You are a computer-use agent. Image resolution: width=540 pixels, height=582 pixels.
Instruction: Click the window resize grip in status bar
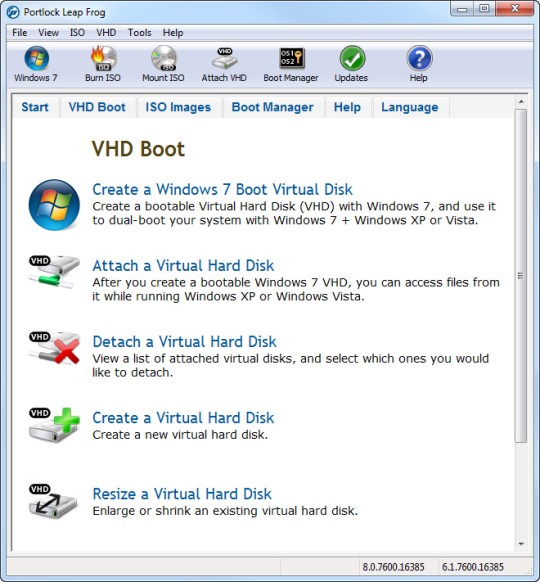(x=528, y=570)
